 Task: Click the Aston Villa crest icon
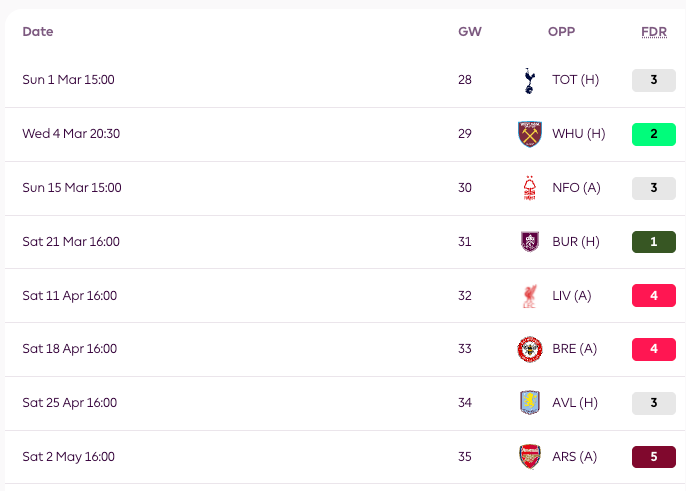pyautogui.click(x=529, y=404)
